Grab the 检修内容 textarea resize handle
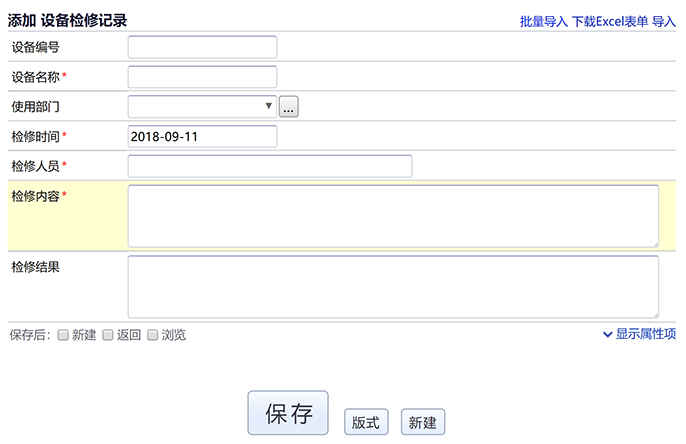The width and height of the screenshot is (686, 444). pyautogui.click(x=655, y=242)
